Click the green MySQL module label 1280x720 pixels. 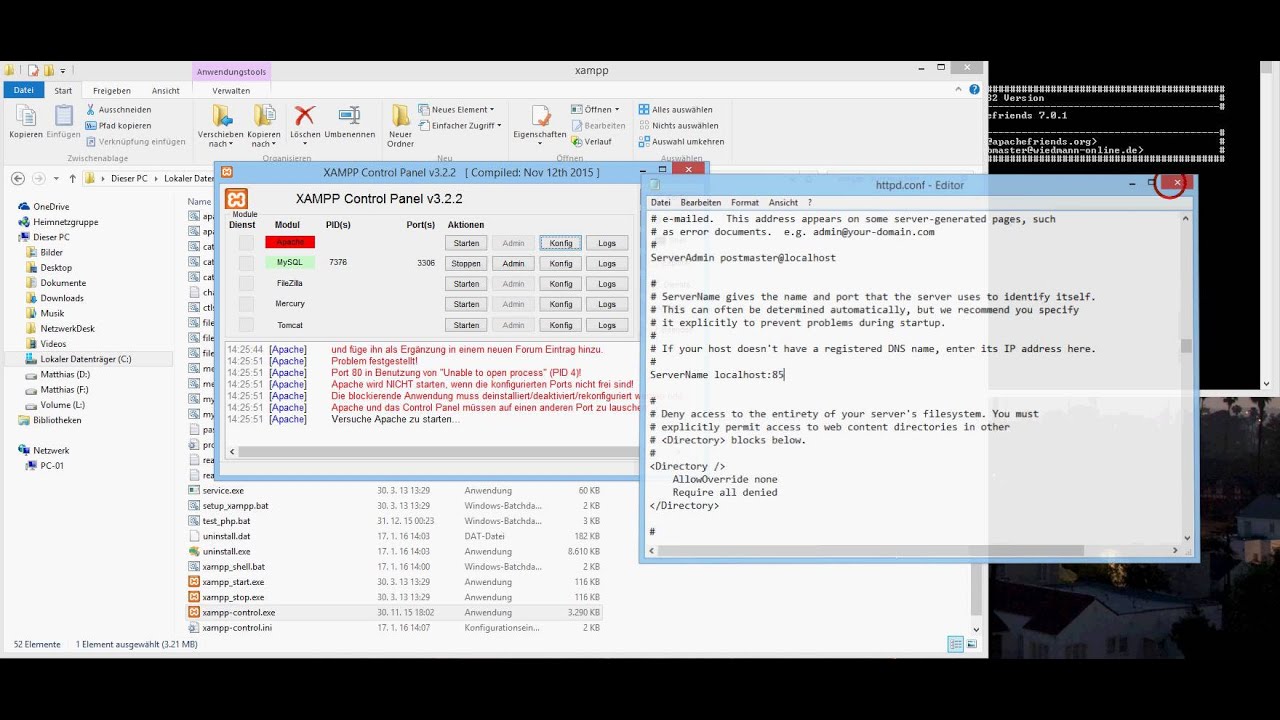[x=290, y=262]
